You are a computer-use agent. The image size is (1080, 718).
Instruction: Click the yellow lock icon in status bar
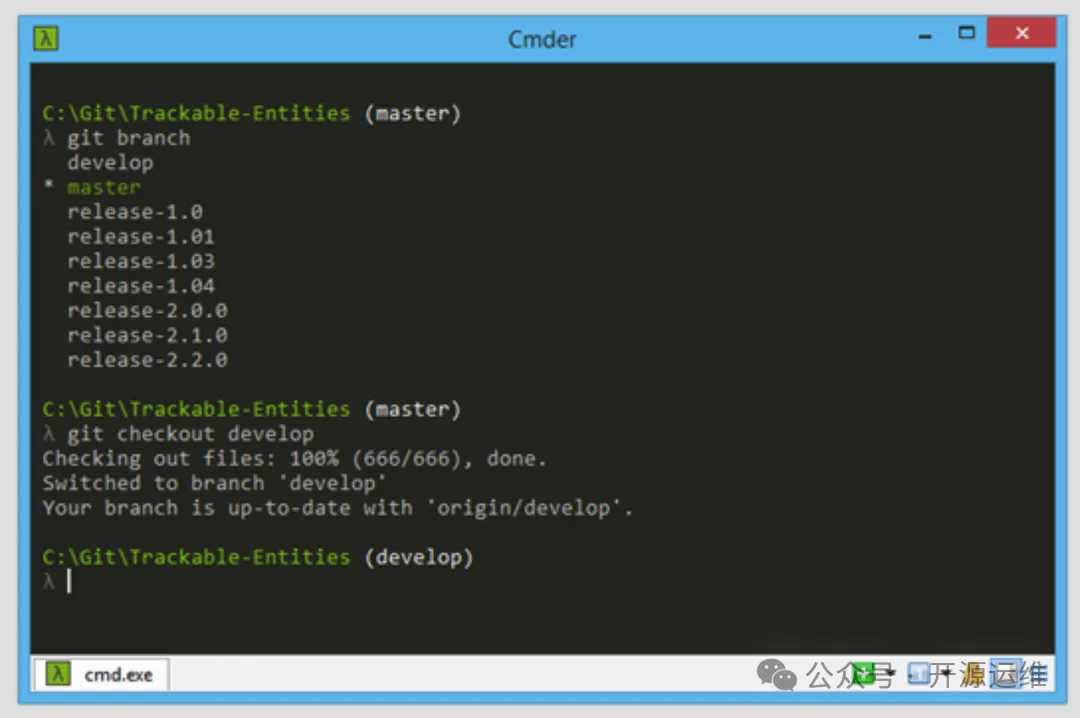(x=971, y=674)
